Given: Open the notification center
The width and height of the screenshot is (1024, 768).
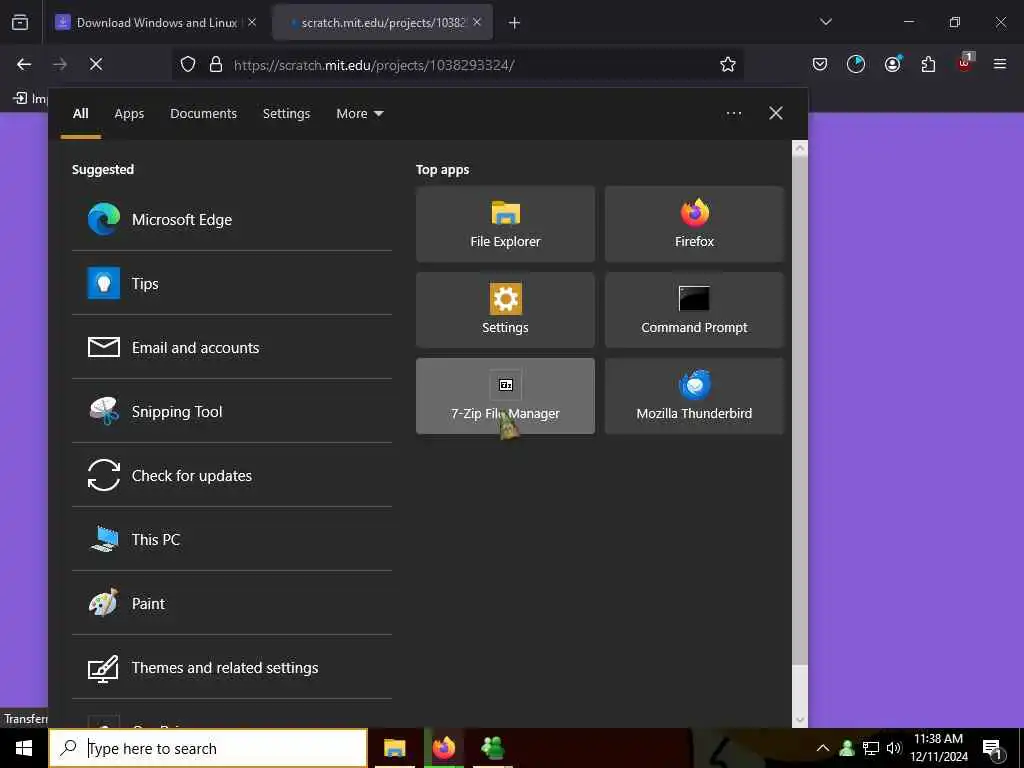Looking at the screenshot, I should (x=993, y=748).
